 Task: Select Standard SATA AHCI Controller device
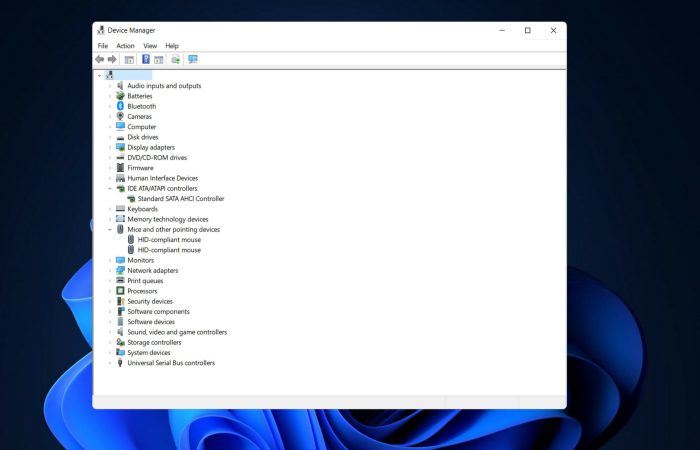point(181,199)
